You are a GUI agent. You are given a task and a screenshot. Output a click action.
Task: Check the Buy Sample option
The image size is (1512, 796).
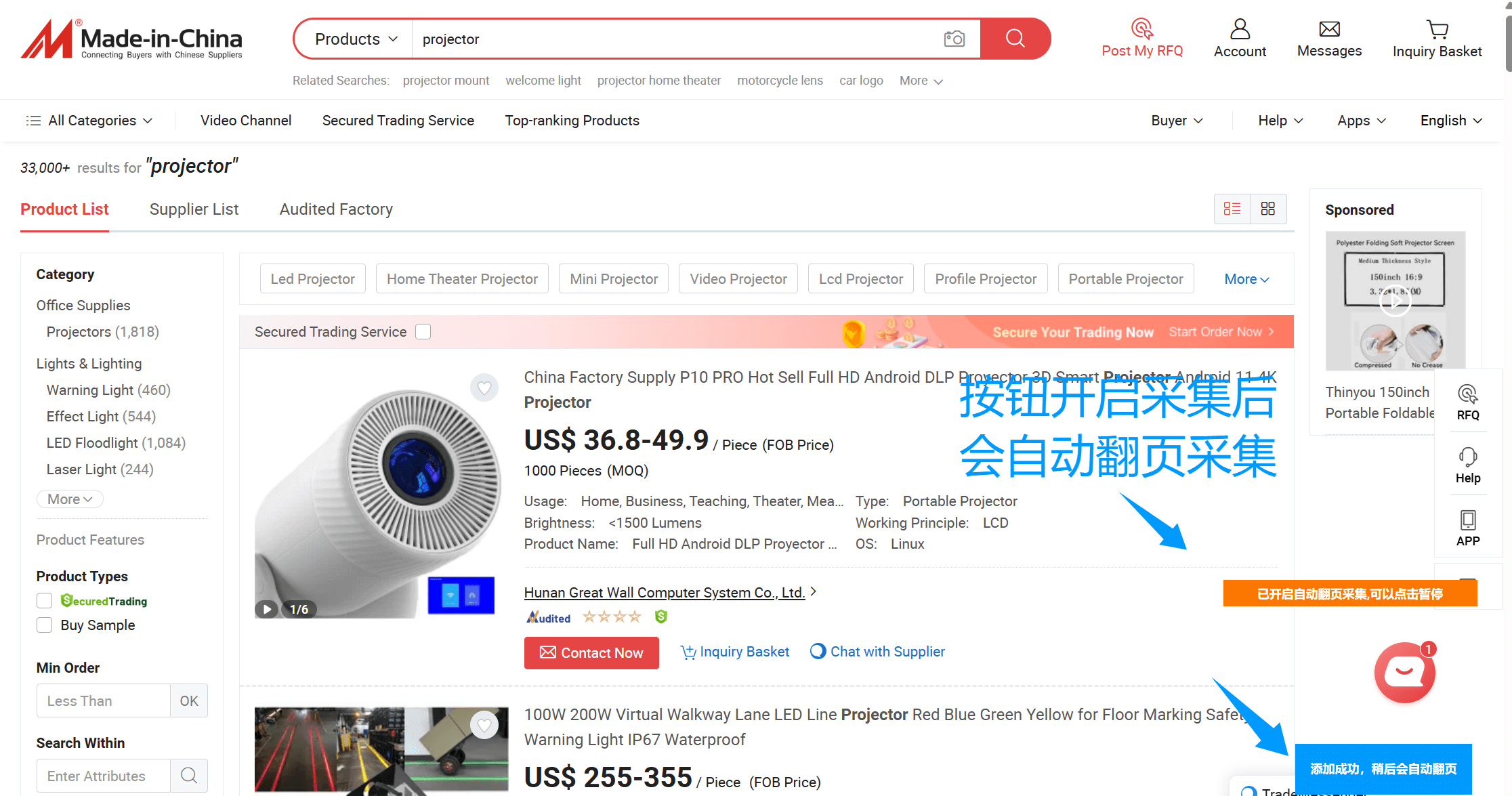pos(45,625)
